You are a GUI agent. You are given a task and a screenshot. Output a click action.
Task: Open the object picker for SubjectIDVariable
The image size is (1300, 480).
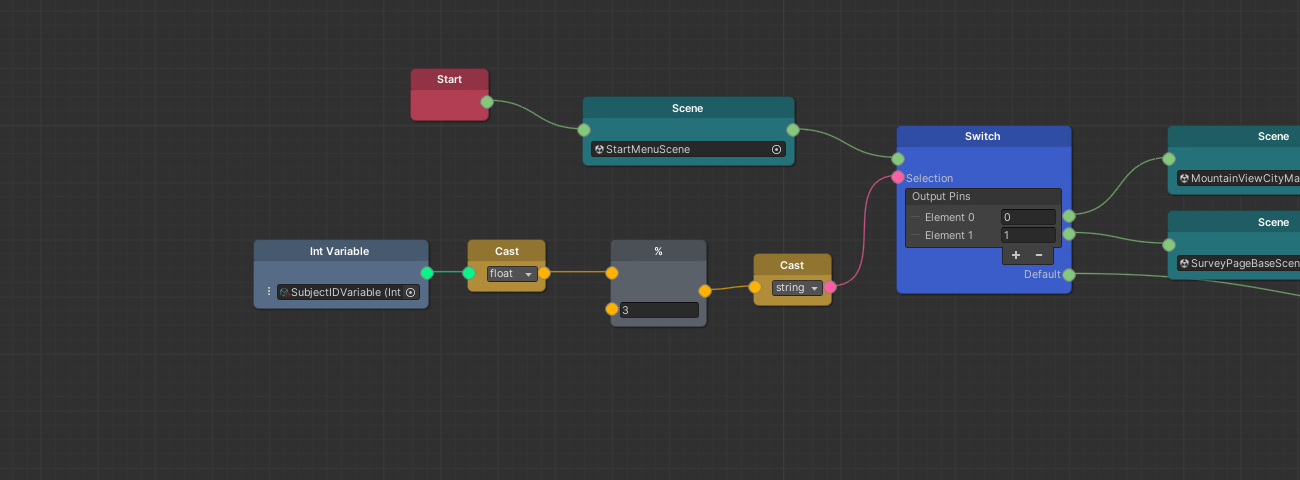[410, 292]
